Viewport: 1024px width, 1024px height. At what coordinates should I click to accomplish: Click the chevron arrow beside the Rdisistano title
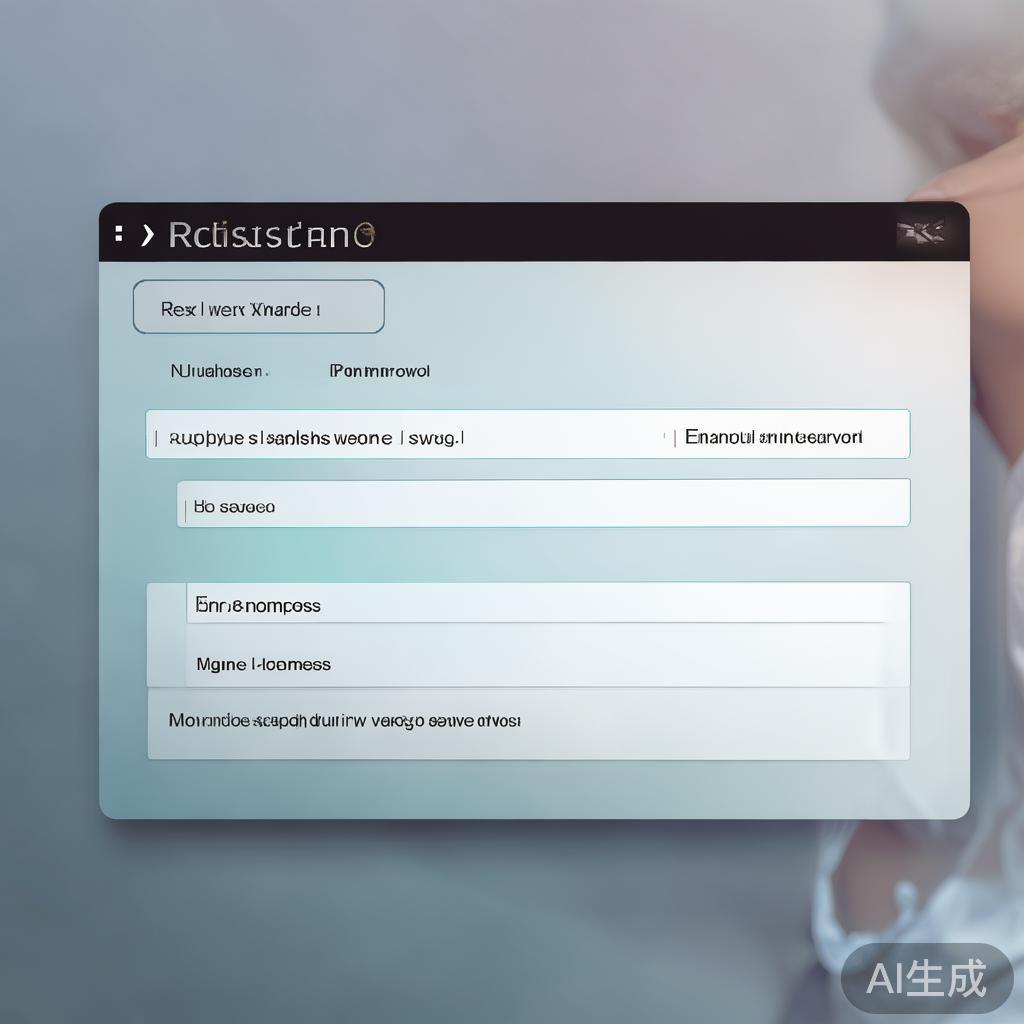pos(148,235)
